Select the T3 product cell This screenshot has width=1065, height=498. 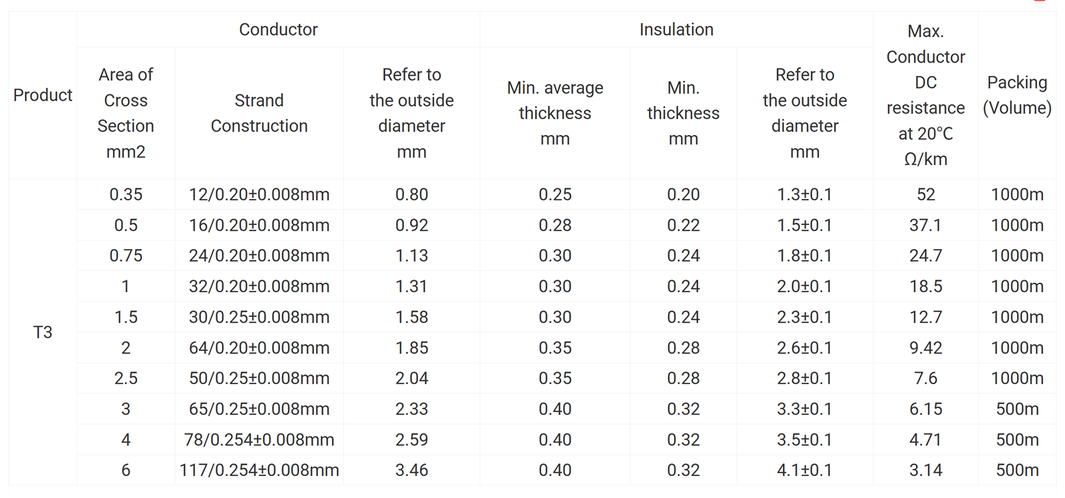tap(43, 332)
